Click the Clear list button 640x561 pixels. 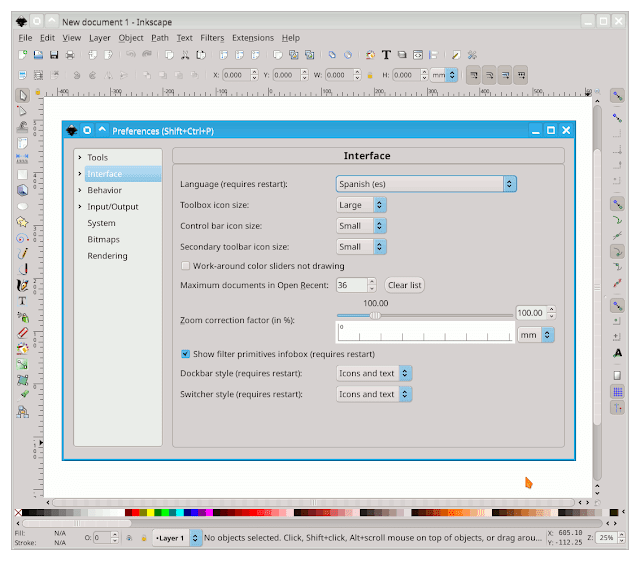click(x=404, y=285)
